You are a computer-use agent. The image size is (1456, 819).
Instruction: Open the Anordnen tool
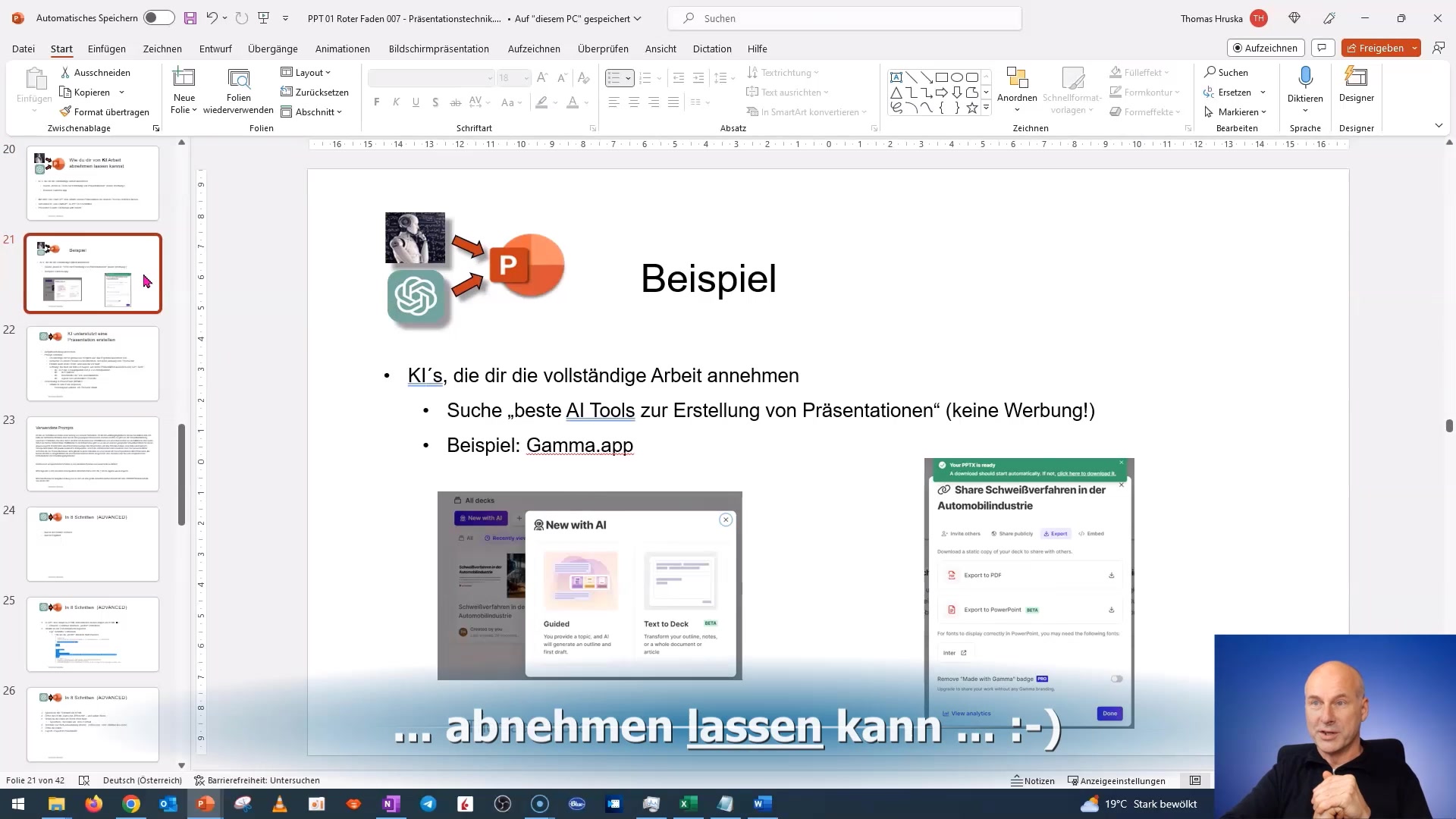(x=1016, y=83)
